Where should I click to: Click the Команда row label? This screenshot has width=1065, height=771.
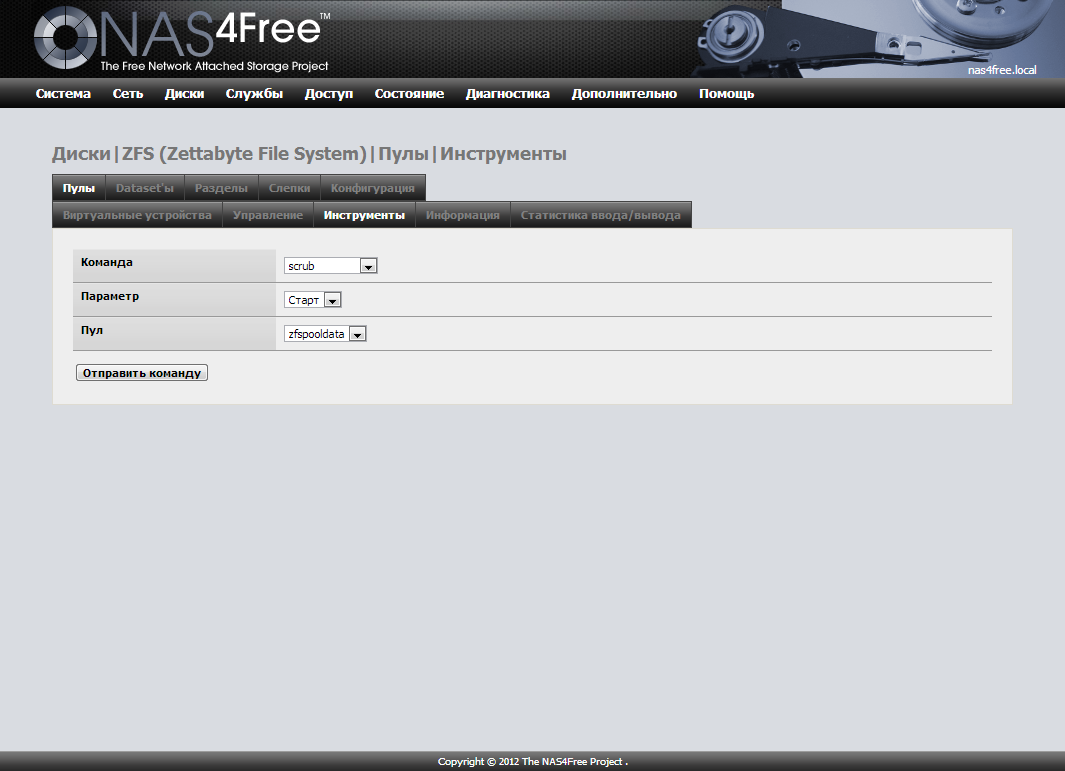click(107, 262)
